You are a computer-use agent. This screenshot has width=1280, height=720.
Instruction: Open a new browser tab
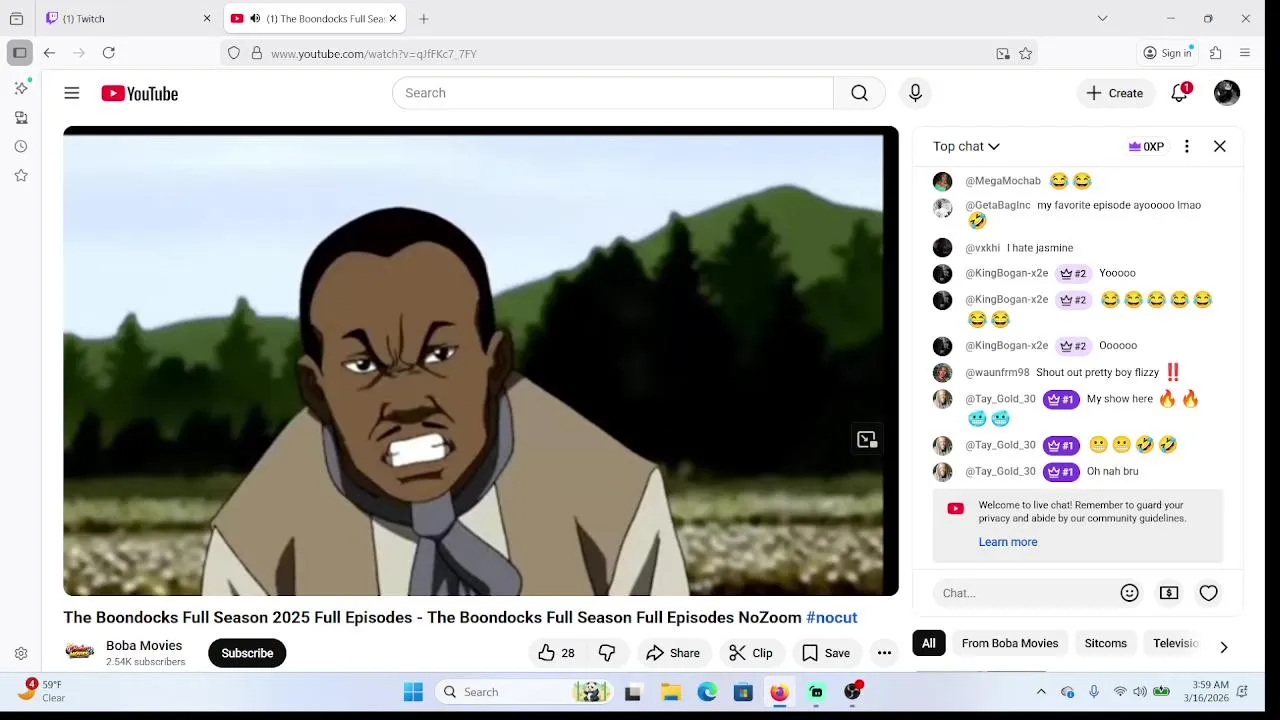pos(424,18)
